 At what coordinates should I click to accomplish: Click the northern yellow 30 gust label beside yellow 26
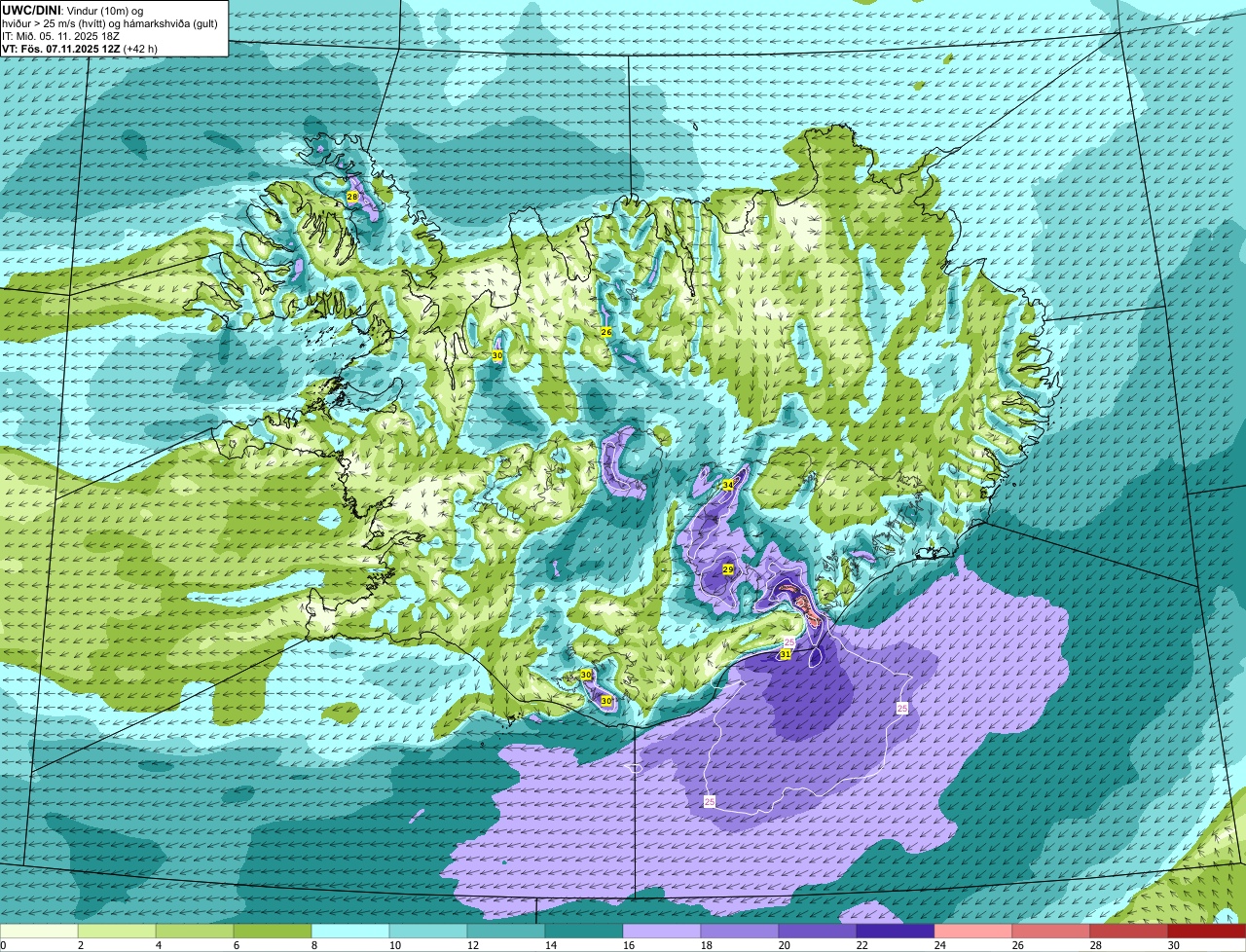click(497, 356)
